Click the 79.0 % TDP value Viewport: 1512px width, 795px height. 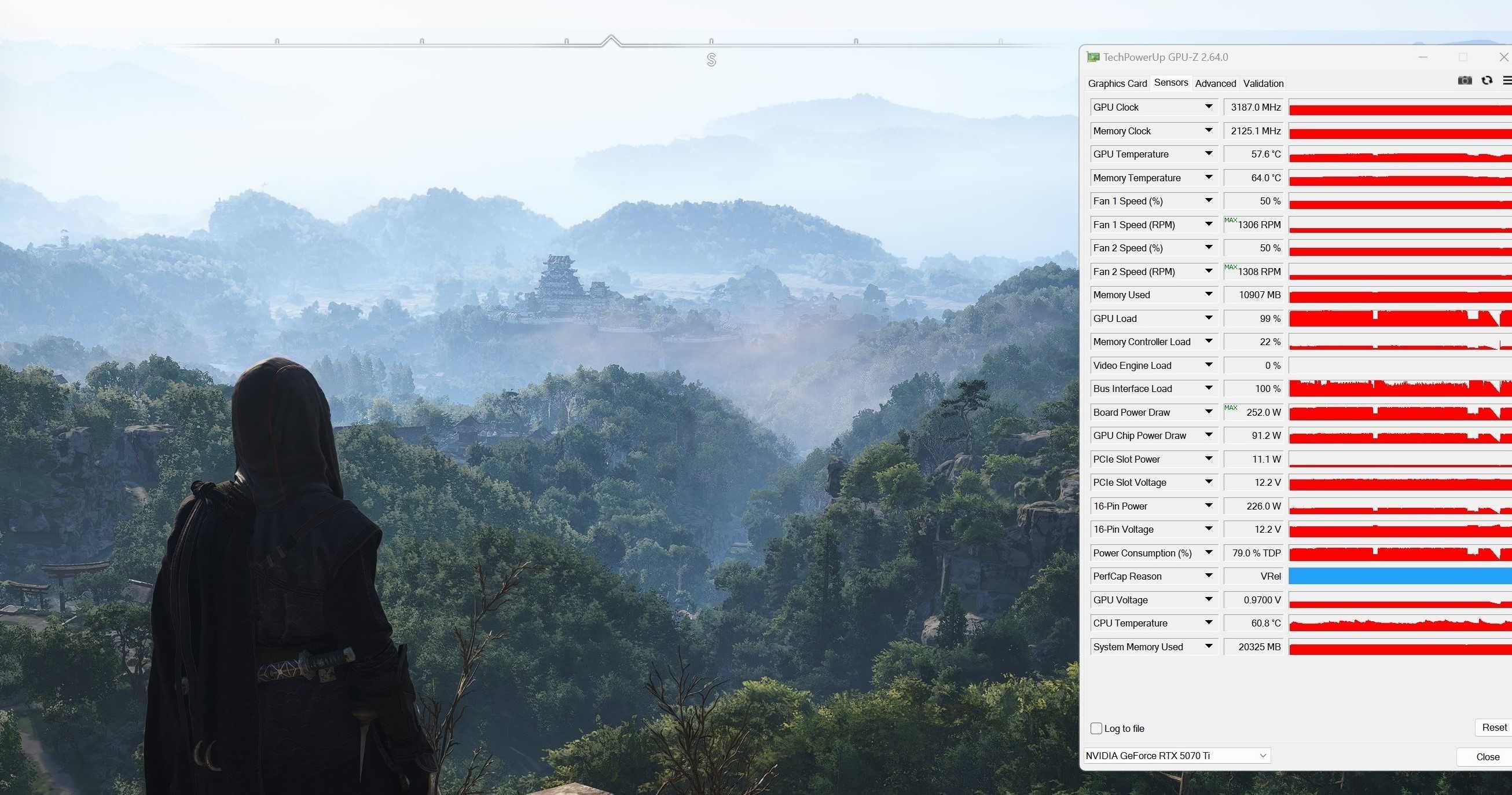[x=1254, y=552]
